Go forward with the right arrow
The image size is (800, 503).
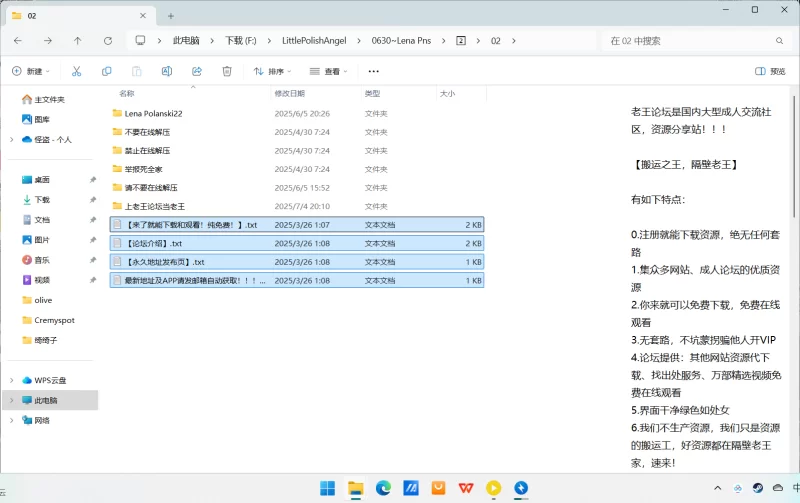click(47, 41)
